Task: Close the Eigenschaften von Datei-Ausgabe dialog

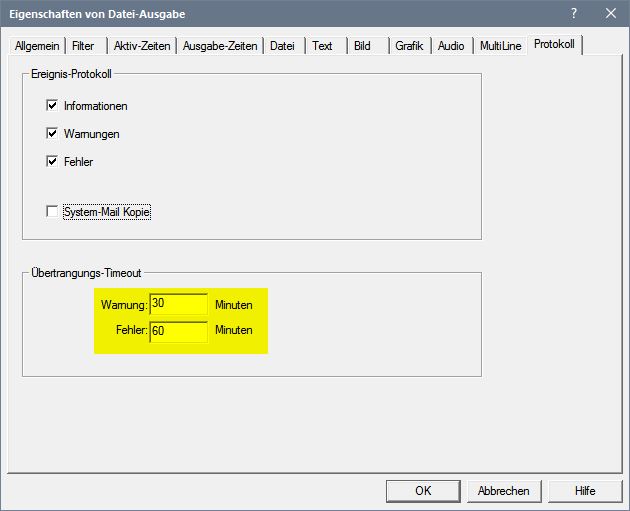Action: [x=609, y=13]
